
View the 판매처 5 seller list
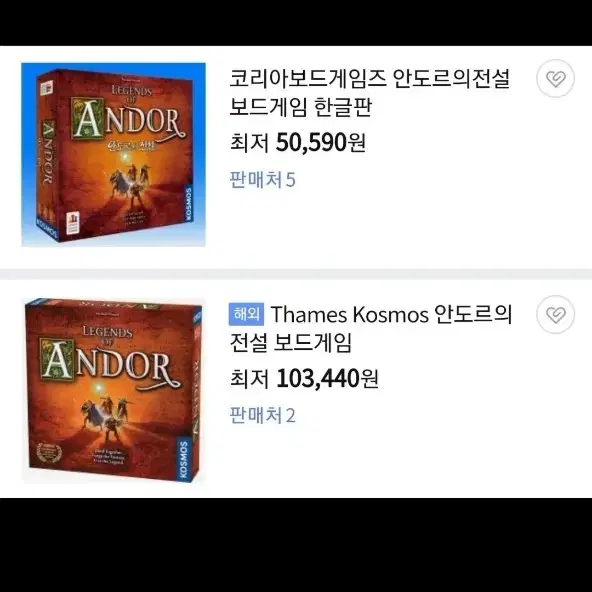click(x=262, y=180)
